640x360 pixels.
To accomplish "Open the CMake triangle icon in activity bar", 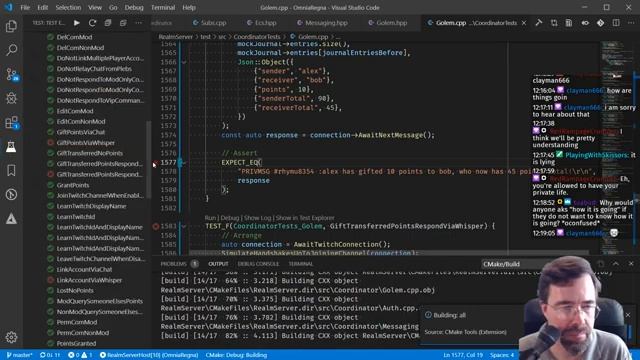I will 11,219.
